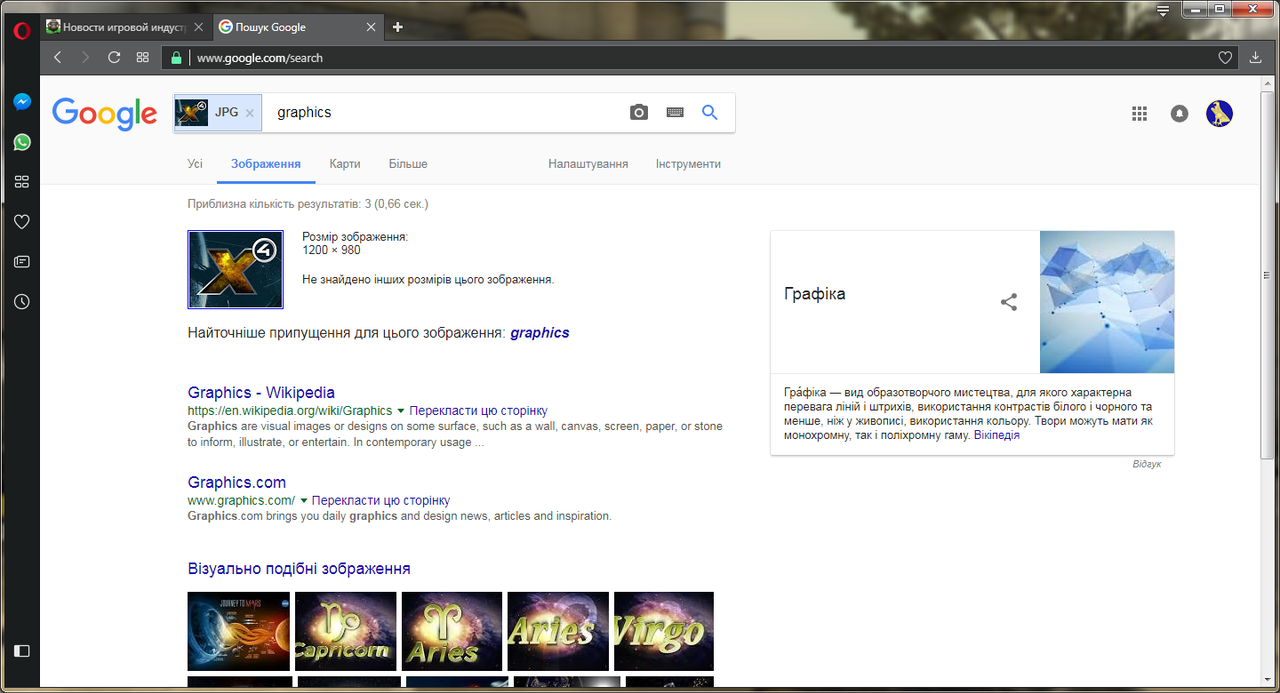Screen dimensions: 1280x693
Task: Run search with magnifier button
Action: [x=710, y=113]
